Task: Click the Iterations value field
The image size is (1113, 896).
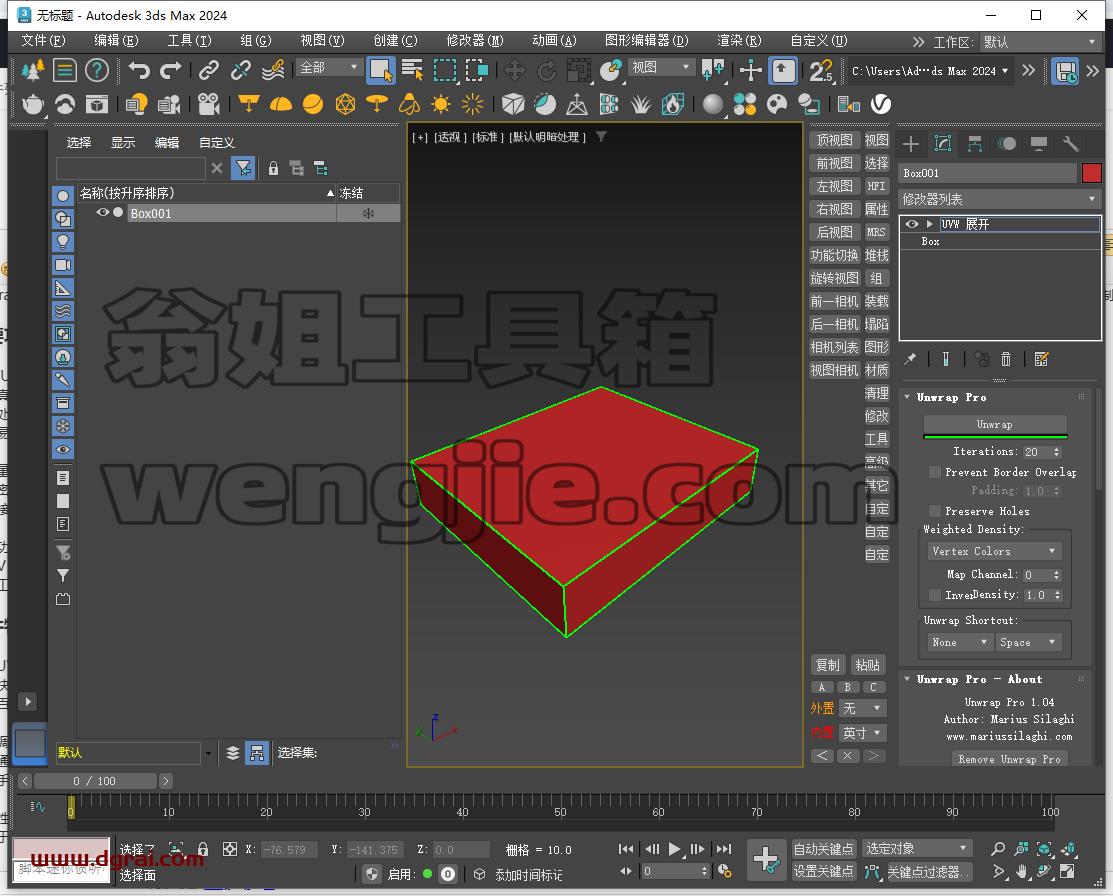Action: [1037, 452]
